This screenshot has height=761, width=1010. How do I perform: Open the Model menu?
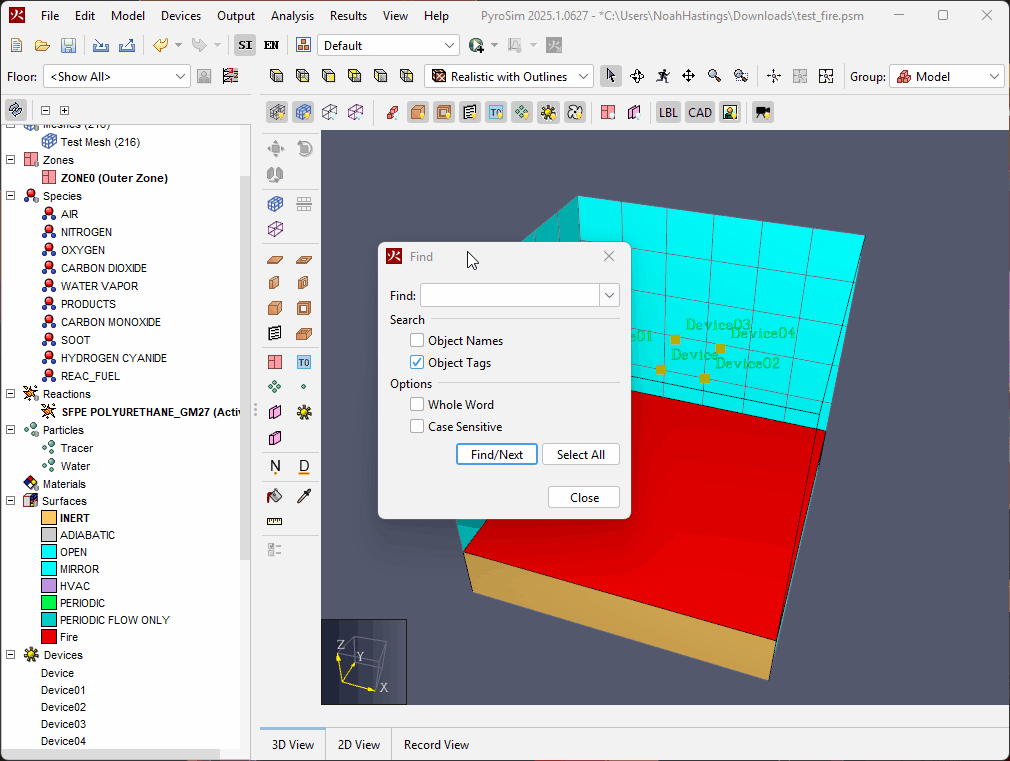click(x=128, y=15)
